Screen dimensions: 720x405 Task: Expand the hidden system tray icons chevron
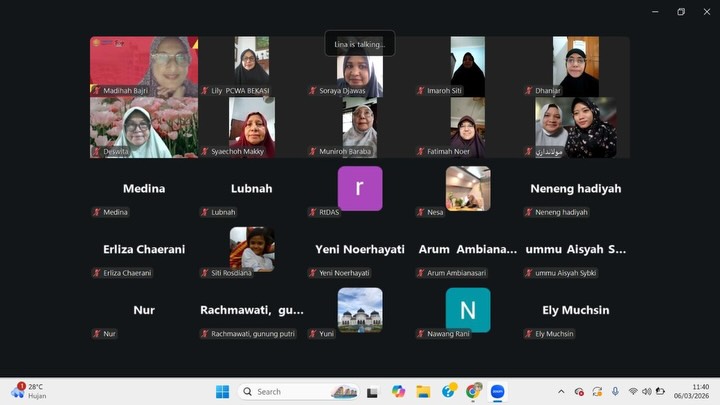(561, 391)
